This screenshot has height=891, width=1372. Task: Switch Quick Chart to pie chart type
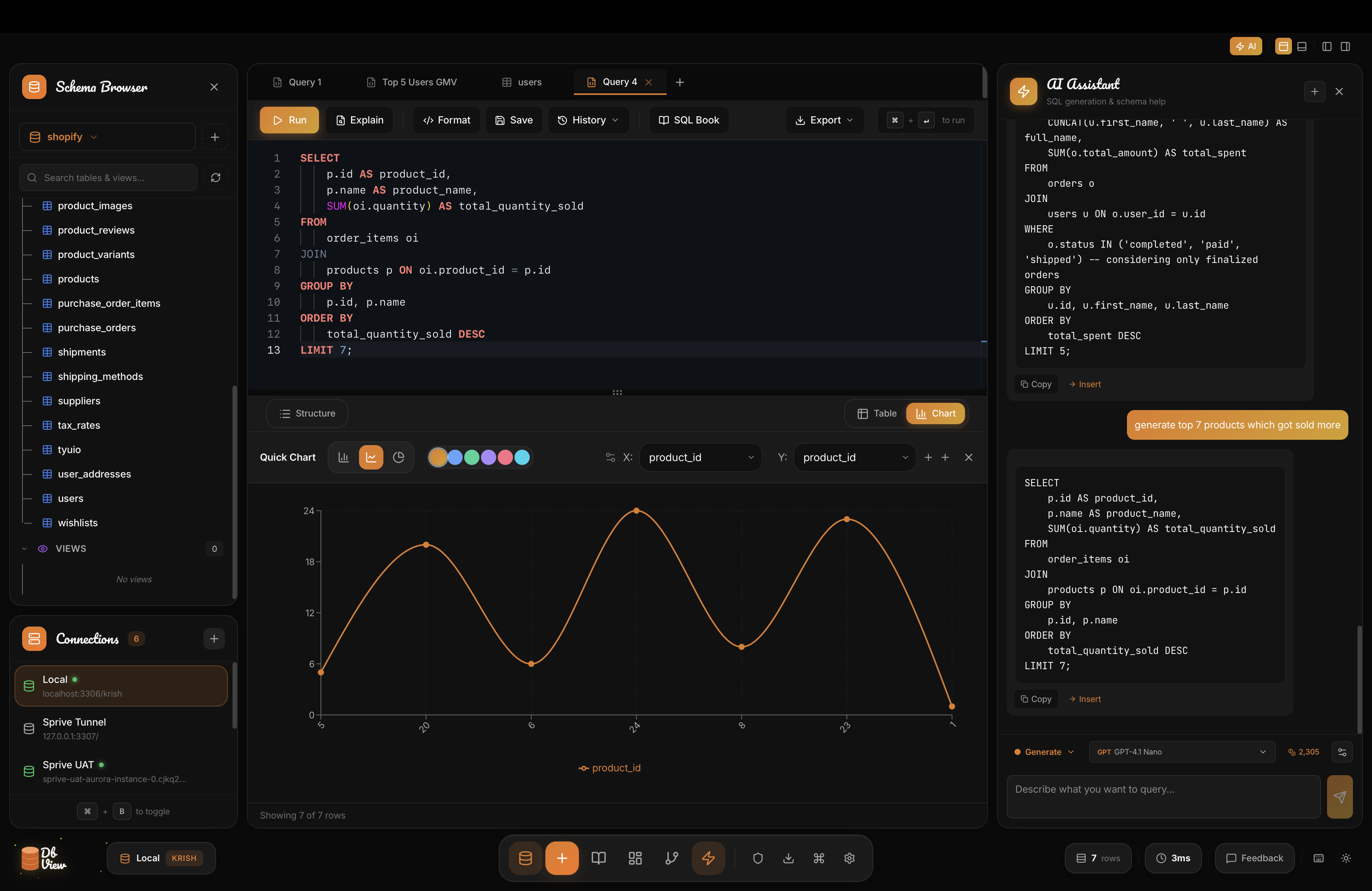tap(399, 457)
